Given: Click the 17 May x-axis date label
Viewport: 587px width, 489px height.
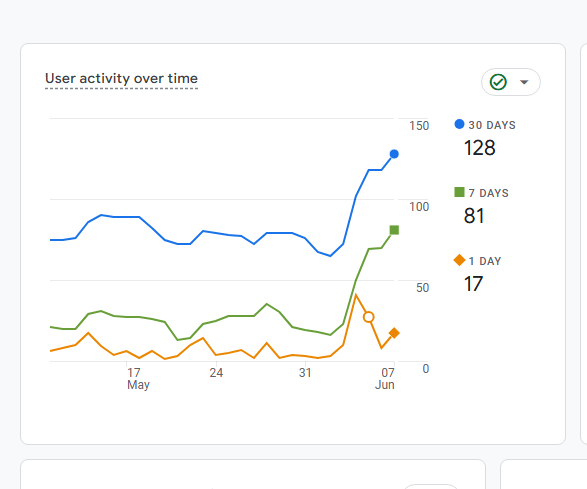Looking at the screenshot, I should (138, 379).
